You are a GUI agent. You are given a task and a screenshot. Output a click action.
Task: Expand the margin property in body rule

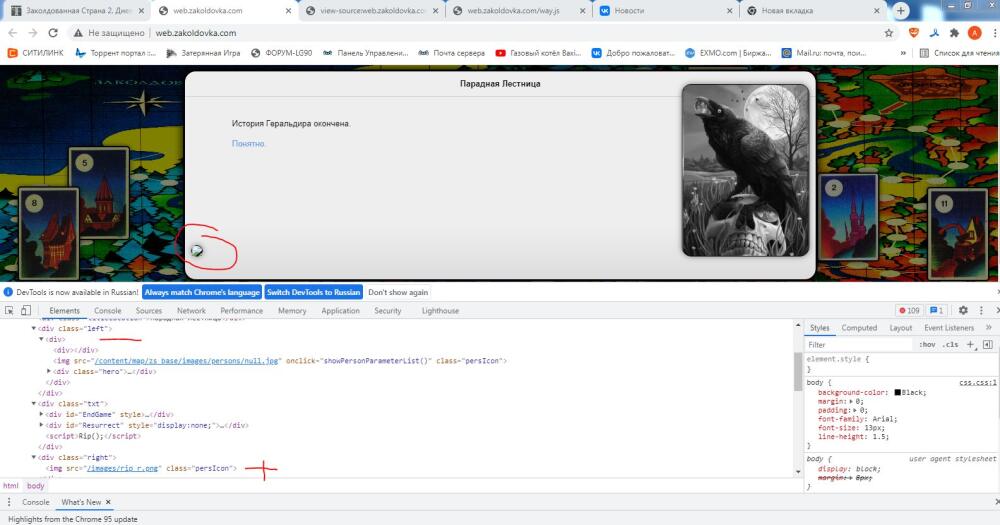point(852,401)
